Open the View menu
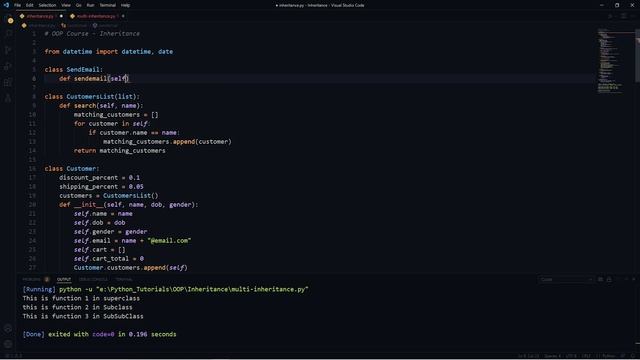Image resolution: width=640 pixels, height=360 pixels. [66, 5]
